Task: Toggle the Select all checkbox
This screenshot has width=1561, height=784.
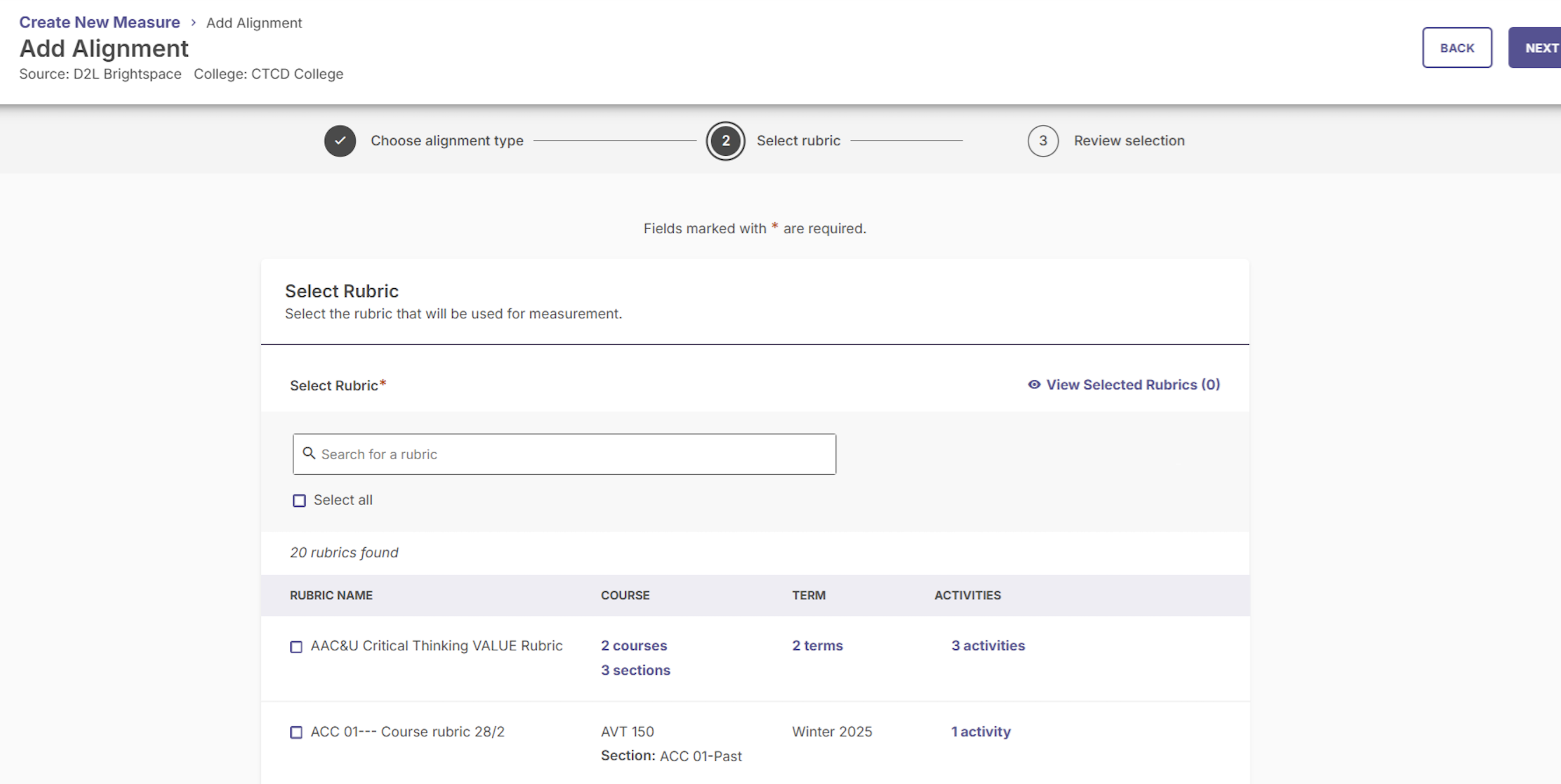Action: (x=299, y=501)
